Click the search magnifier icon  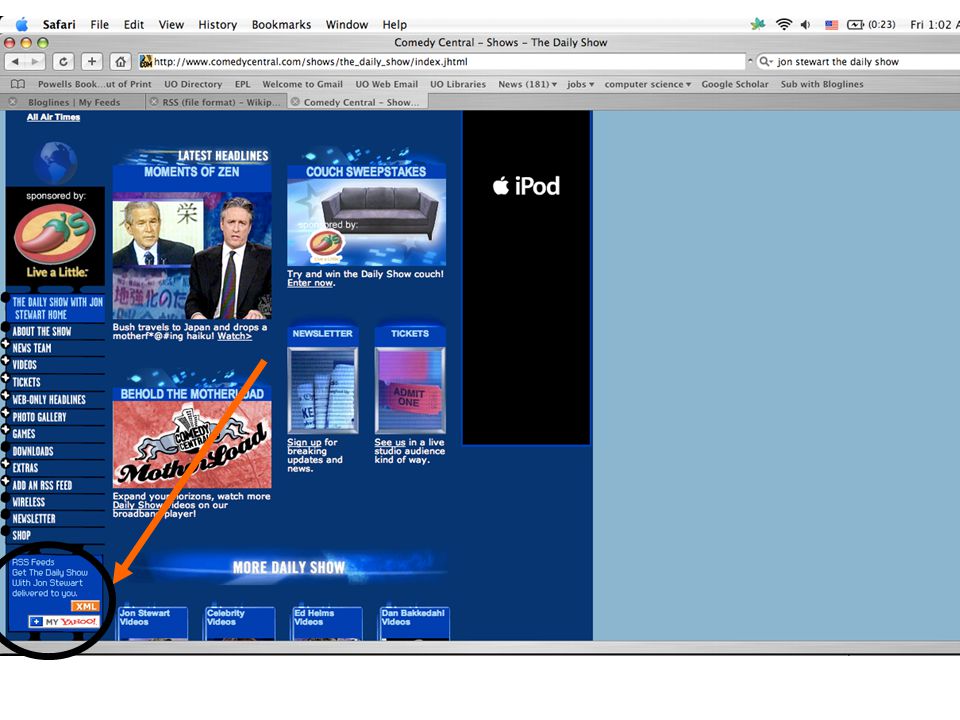[765, 61]
